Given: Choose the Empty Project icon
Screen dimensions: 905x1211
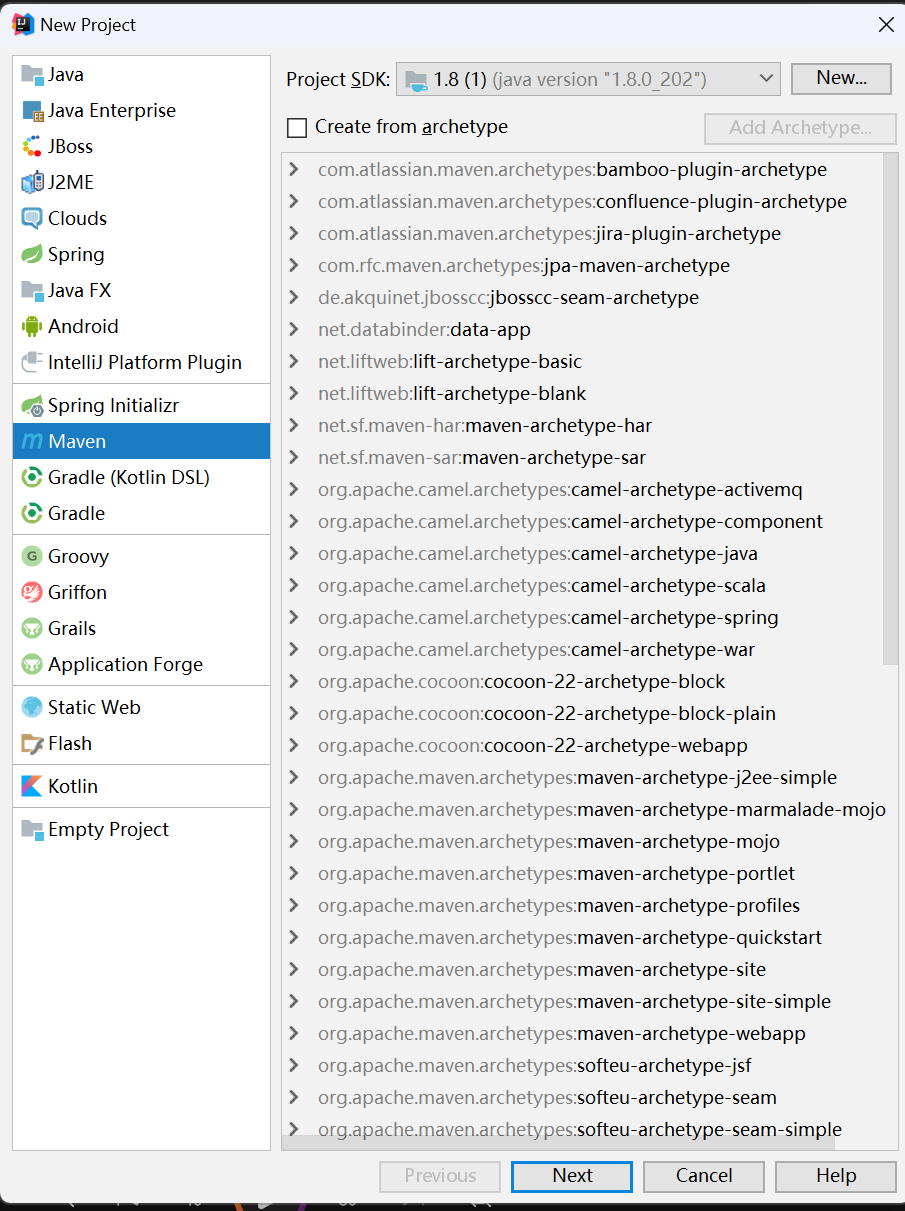Looking at the screenshot, I should tap(32, 830).
